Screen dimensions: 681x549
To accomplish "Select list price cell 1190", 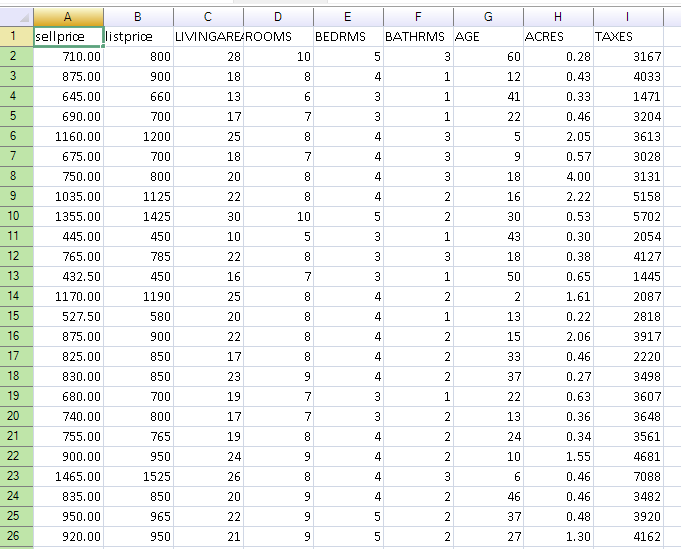I will [x=138, y=296].
